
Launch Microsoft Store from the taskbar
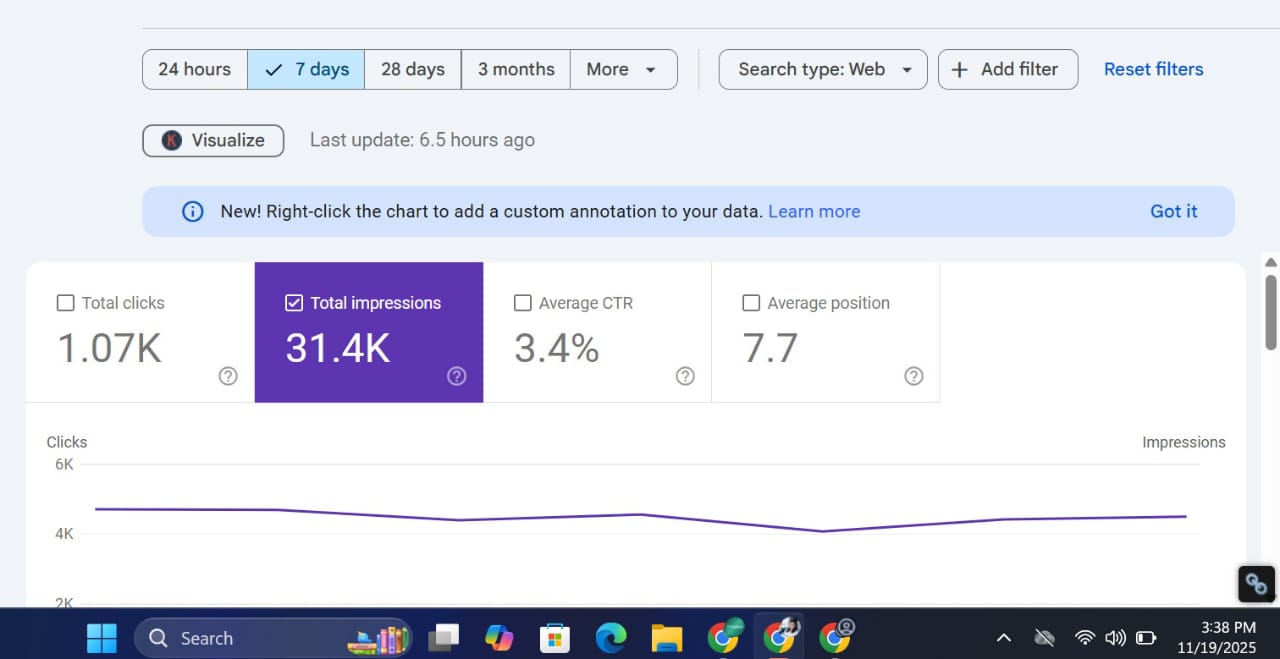click(x=554, y=637)
